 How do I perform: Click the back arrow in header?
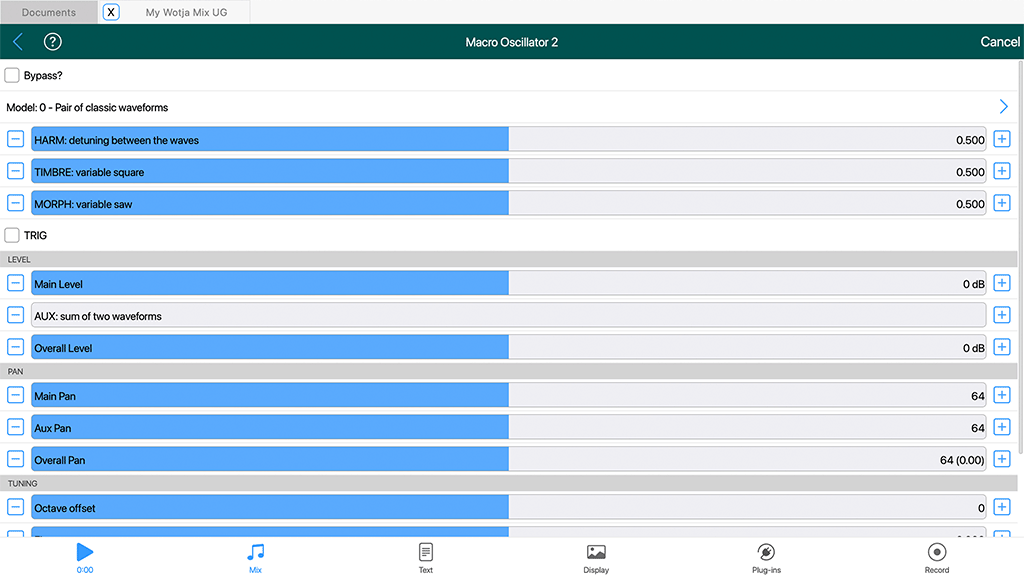[18, 42]
